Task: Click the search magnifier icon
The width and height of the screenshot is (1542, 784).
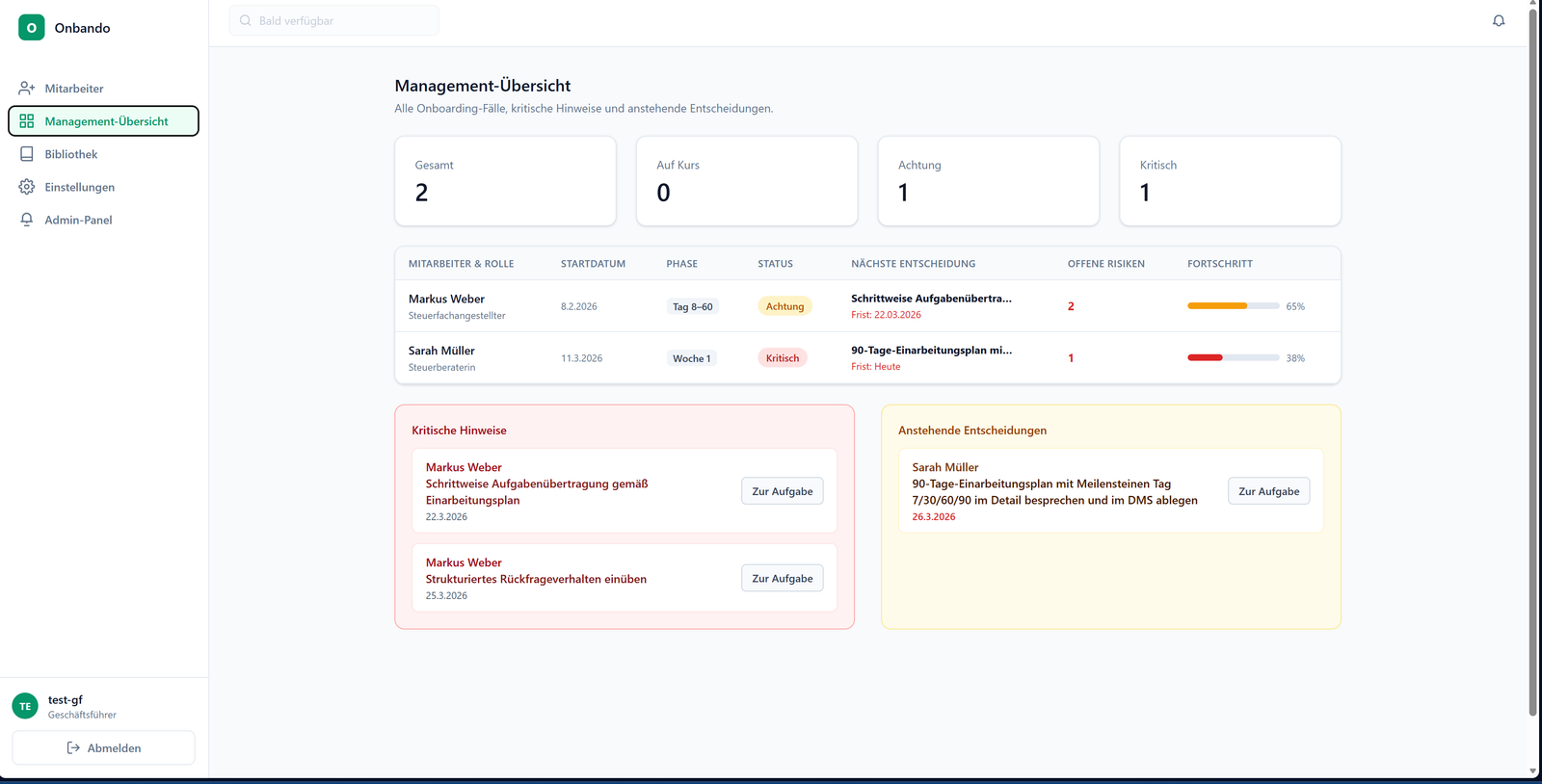Action: pyautogui.click(x=246, y=20)
